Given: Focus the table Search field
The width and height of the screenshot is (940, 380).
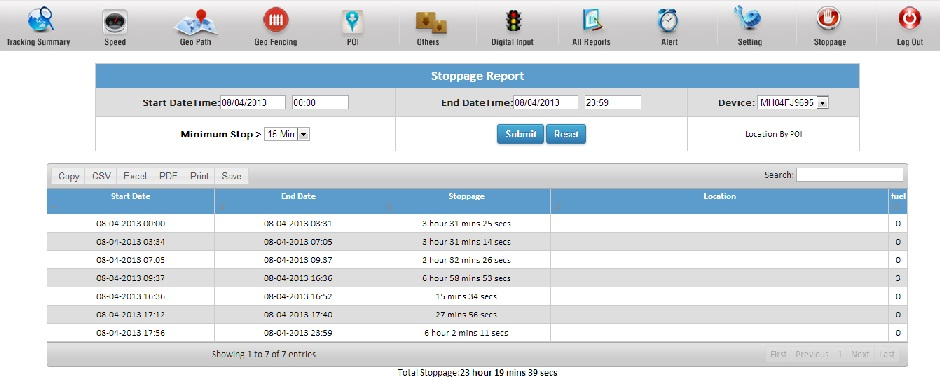Looking at the screenshot, I should pos(849,174).
